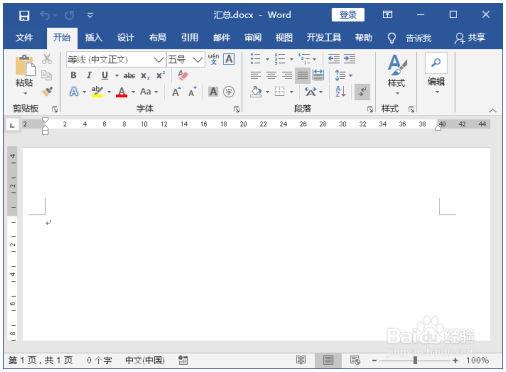
Task: Click the 告诉我 search box
Action: pos(419,38)
